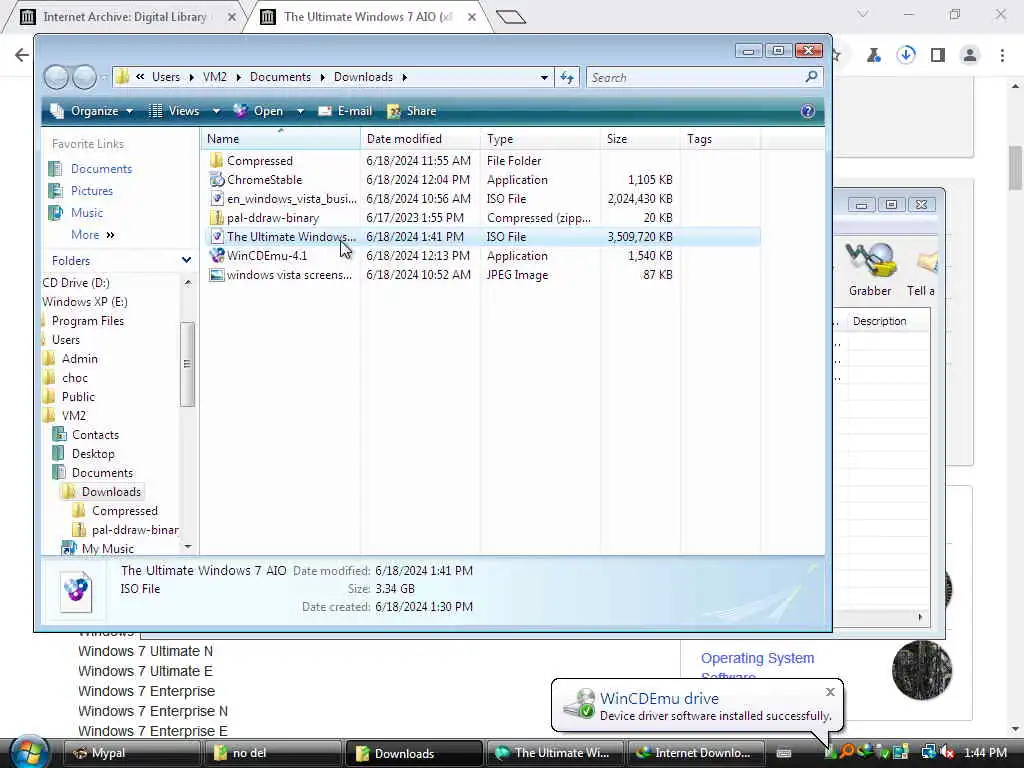1024x768 pixels.
Task: Switch to no del taskbar button
Action: click(272, 753)
